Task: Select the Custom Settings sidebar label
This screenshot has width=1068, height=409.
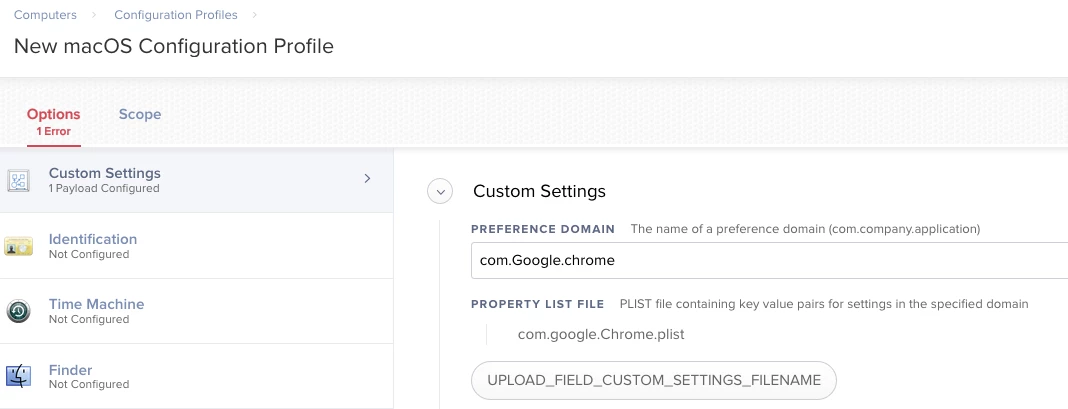Action: click(x=104, y=173)
